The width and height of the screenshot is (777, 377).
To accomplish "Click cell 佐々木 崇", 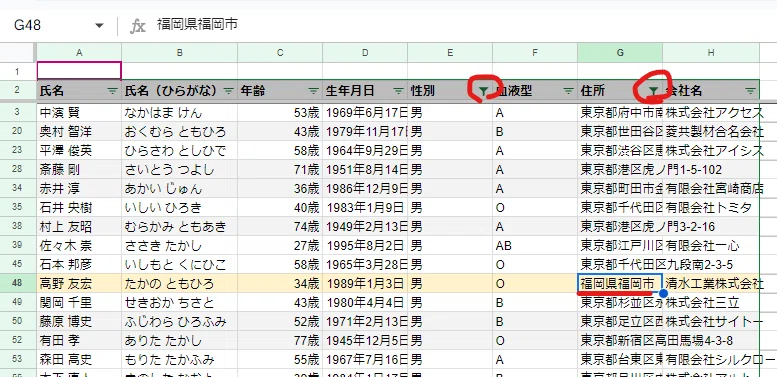I will point(79,246).
